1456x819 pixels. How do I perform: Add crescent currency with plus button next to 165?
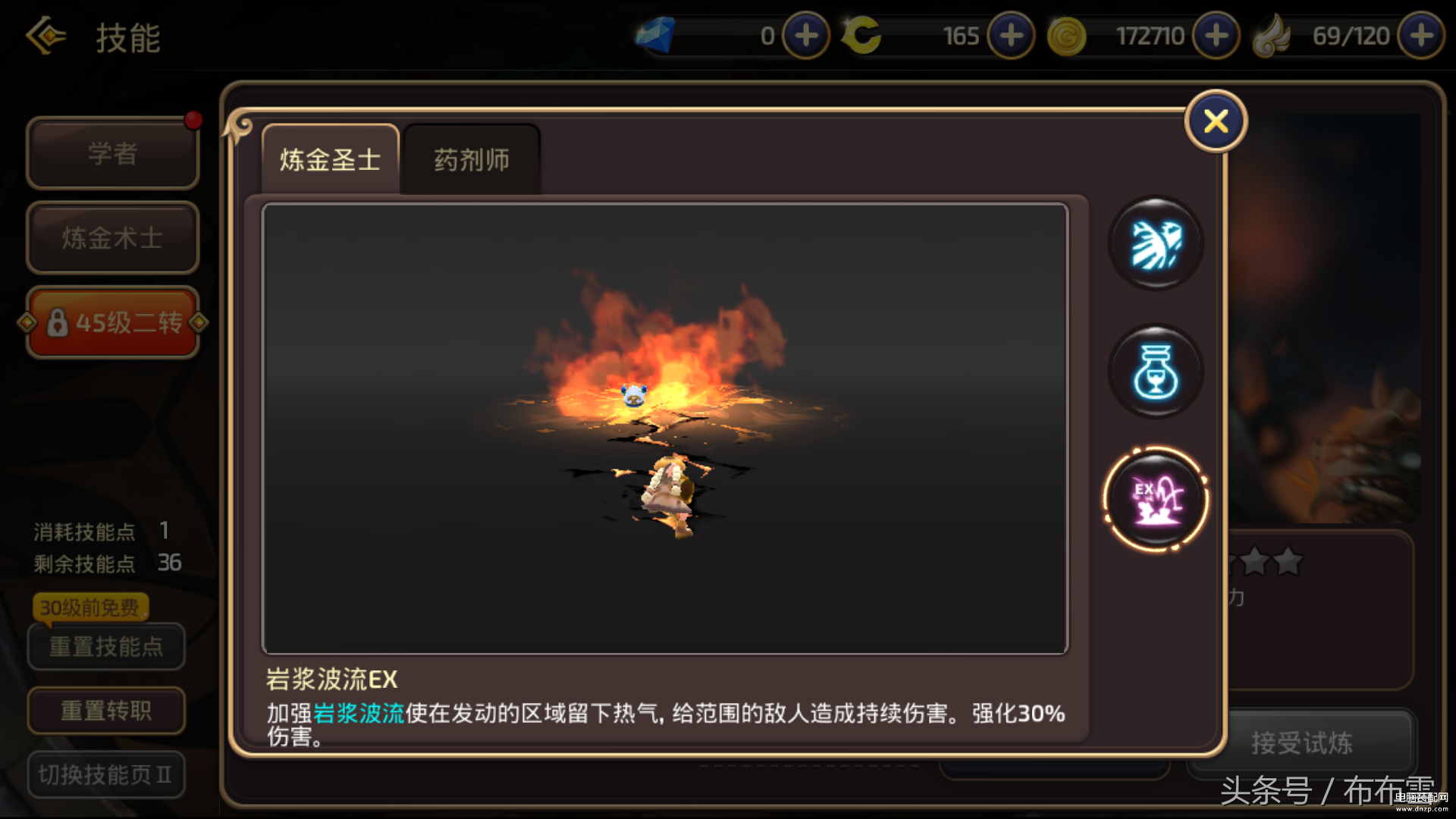pos(1011,36)
